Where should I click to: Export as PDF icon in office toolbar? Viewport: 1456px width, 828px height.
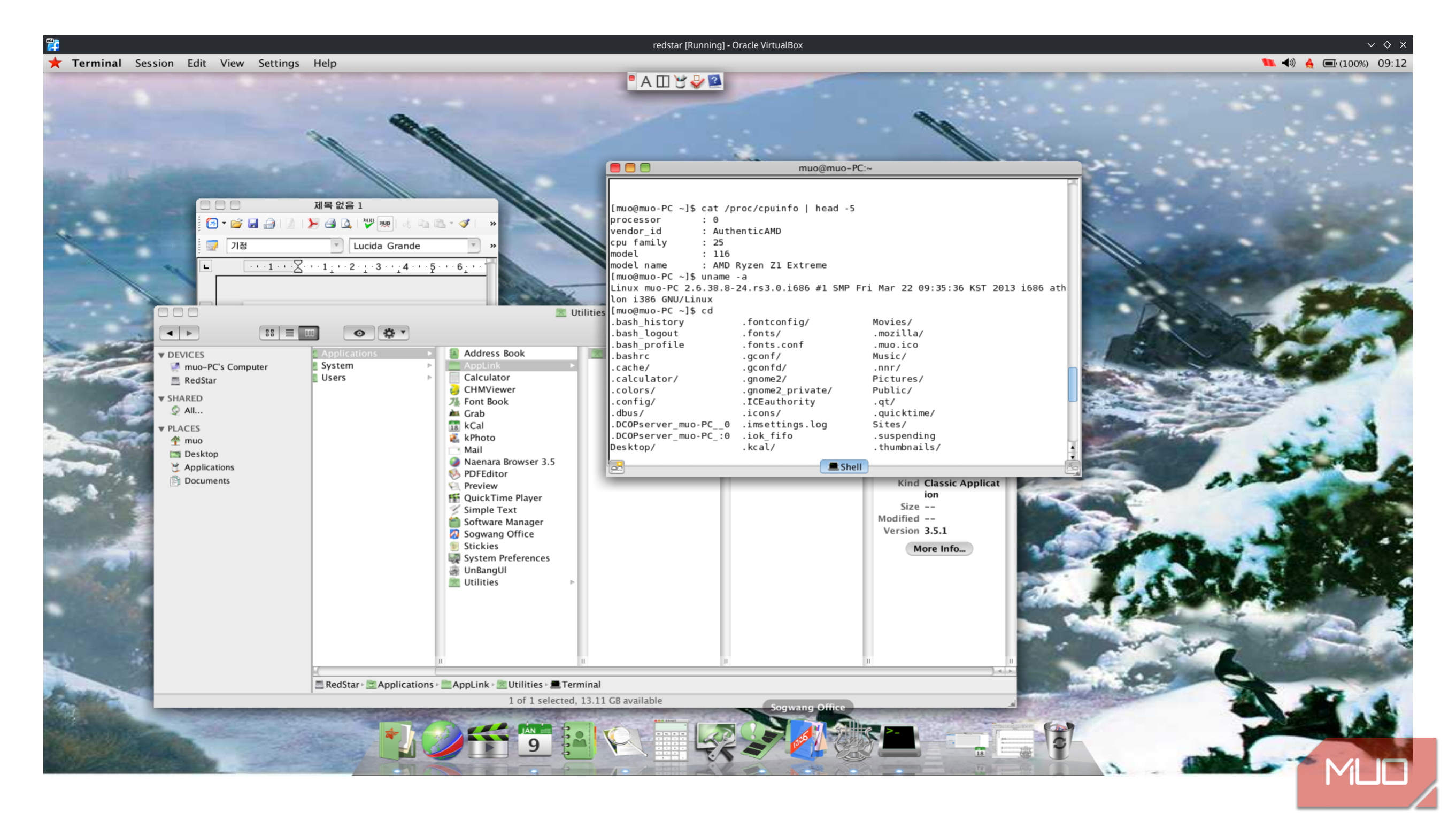point(313,224)
